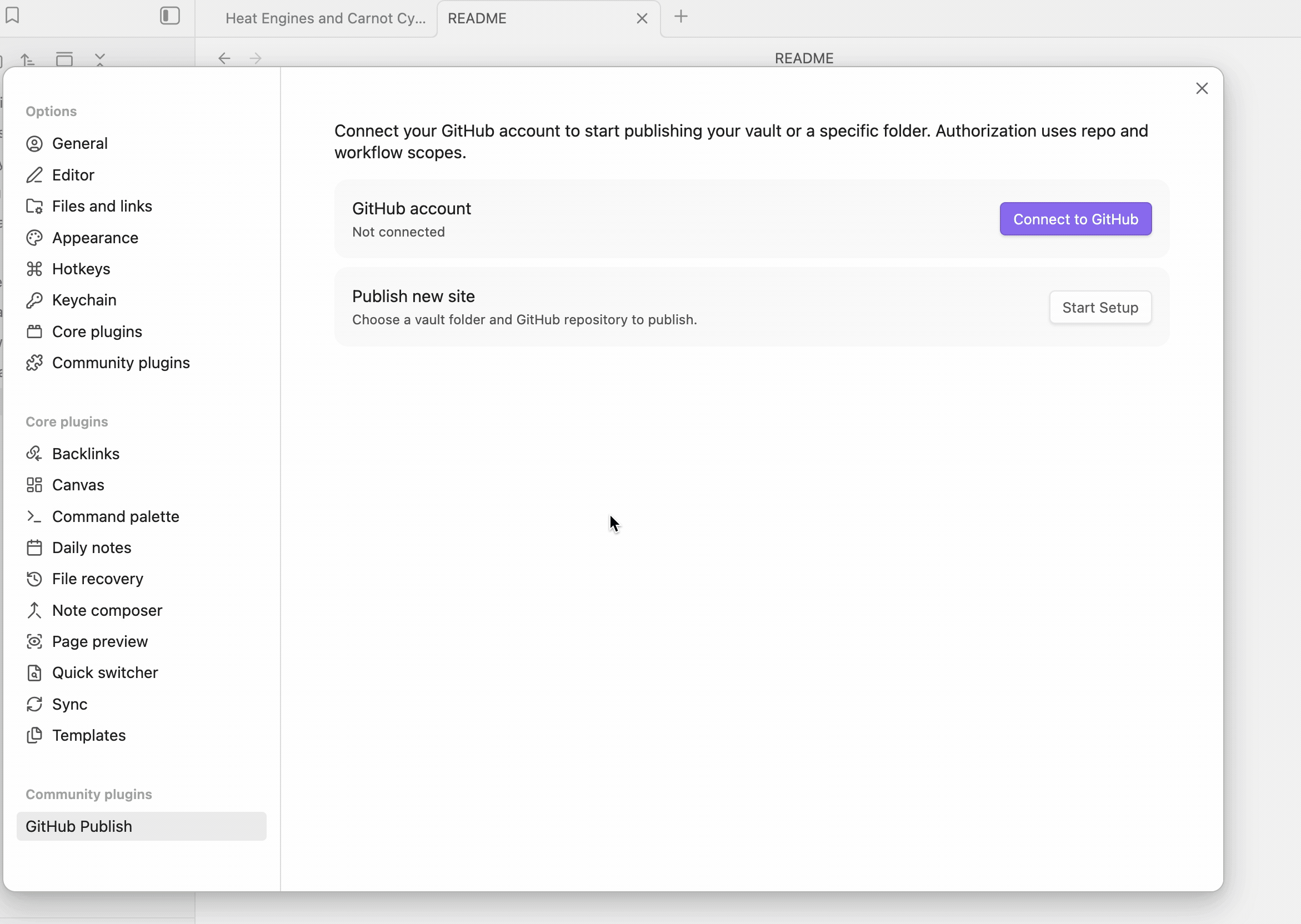Navigate back with the left arrow
This screenshot has height=924, width=1301.
224,58
